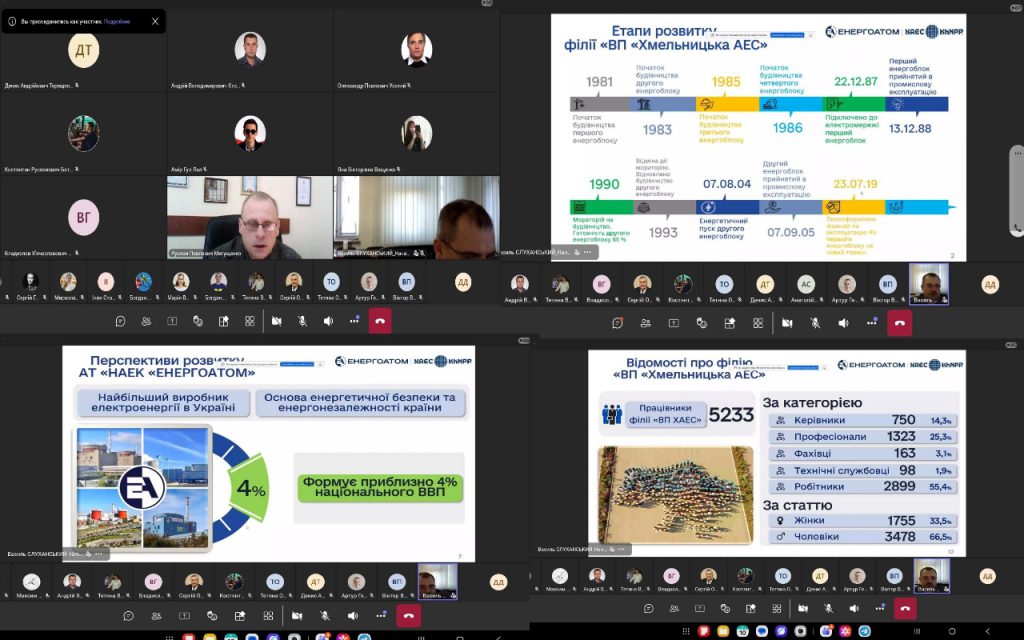The height and width of the screenshot is (640, 1024).
Task: Open Telegram from the bottom-right taskbar
Action: click(x=865, y=632)
